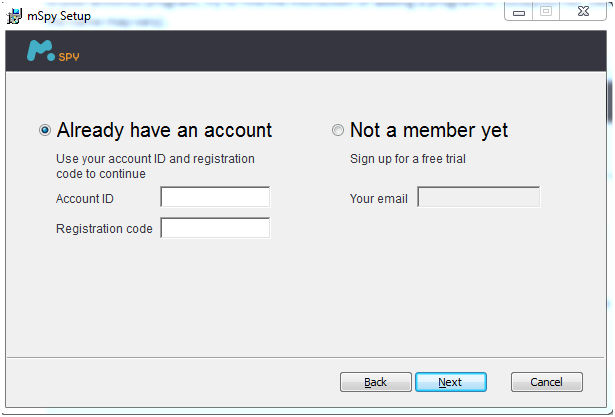Screen dimensions: 615x417
Task: Click the "Account ID" label
Action: pos(85,198)
